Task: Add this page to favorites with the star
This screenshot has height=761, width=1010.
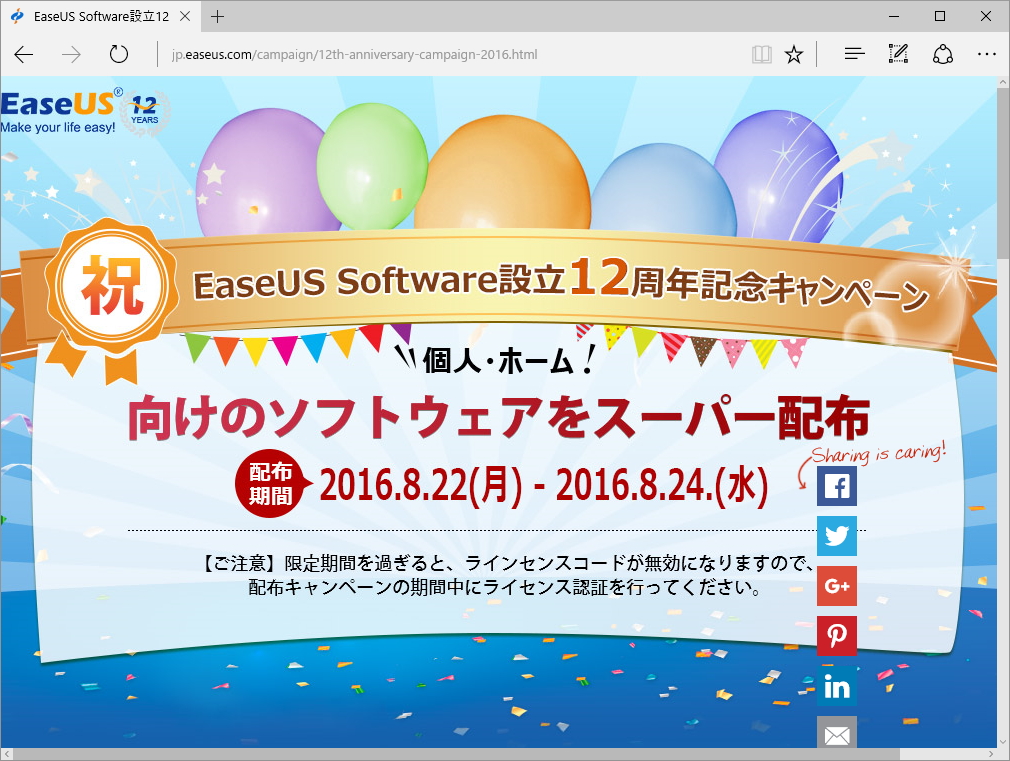Action: (x=793, y=53)
